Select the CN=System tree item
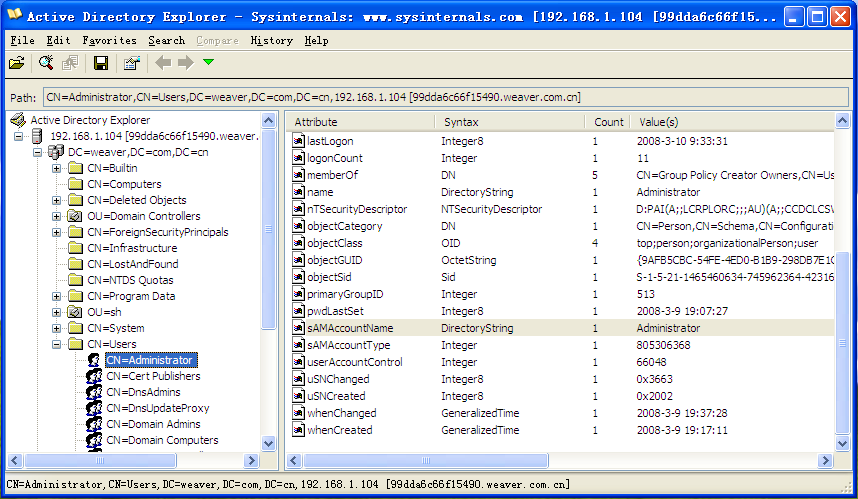Viewport: 858px width, 499px height. click(x=115, y=328)
